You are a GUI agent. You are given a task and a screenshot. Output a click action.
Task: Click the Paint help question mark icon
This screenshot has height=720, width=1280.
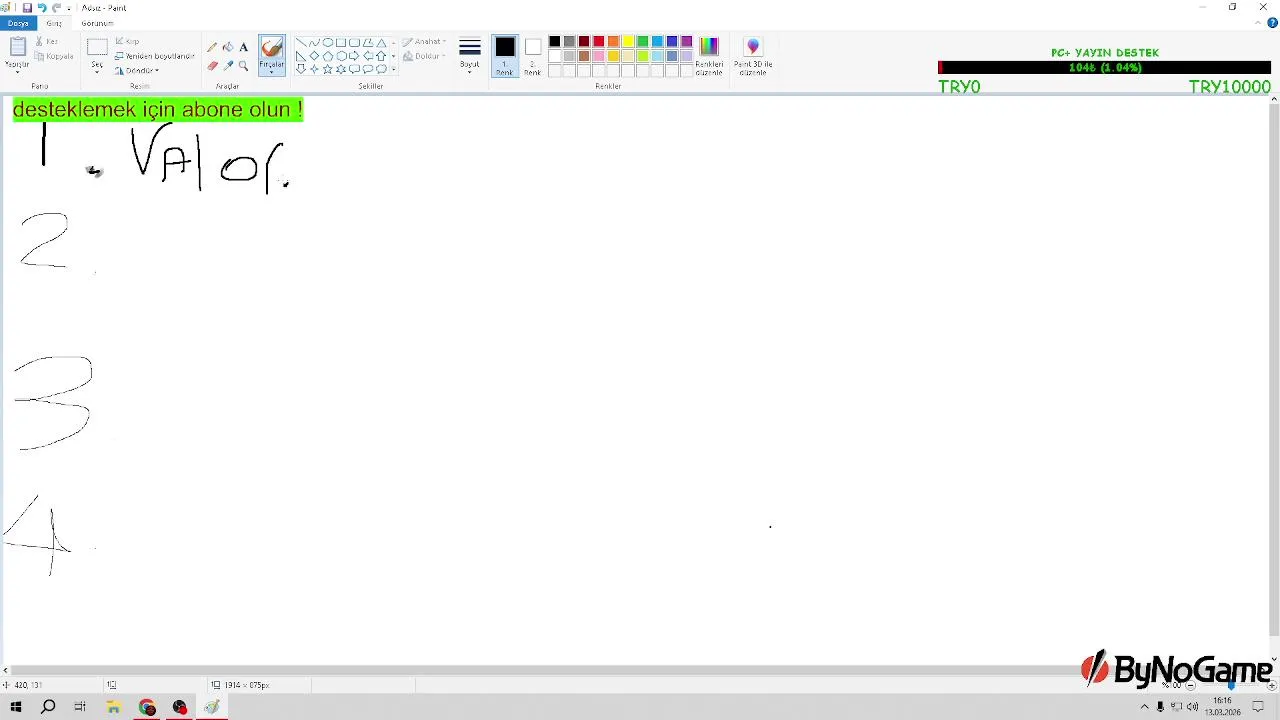(x=1273, y=23)
